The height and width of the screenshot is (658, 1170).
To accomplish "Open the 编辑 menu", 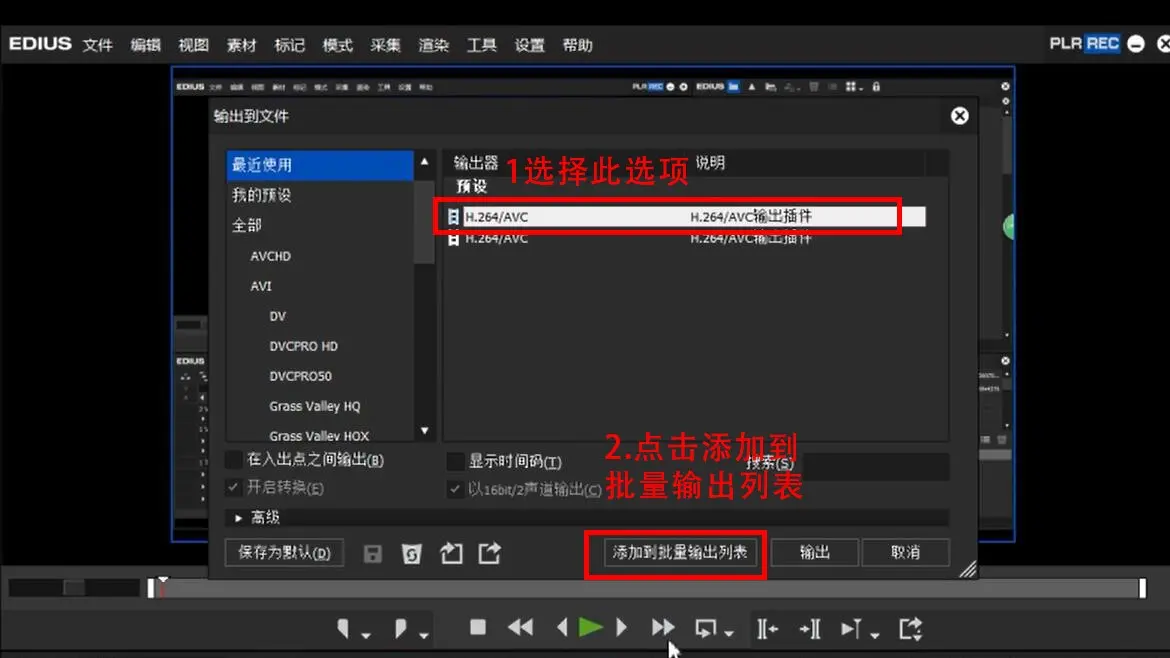I will pyautogui.click(x=146, y=46).
